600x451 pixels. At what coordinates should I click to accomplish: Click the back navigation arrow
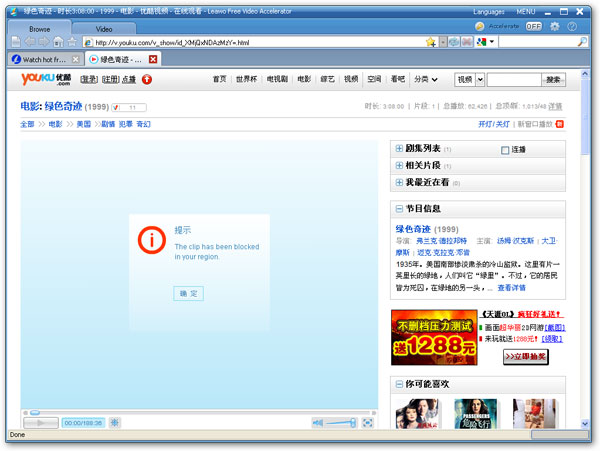30,42
